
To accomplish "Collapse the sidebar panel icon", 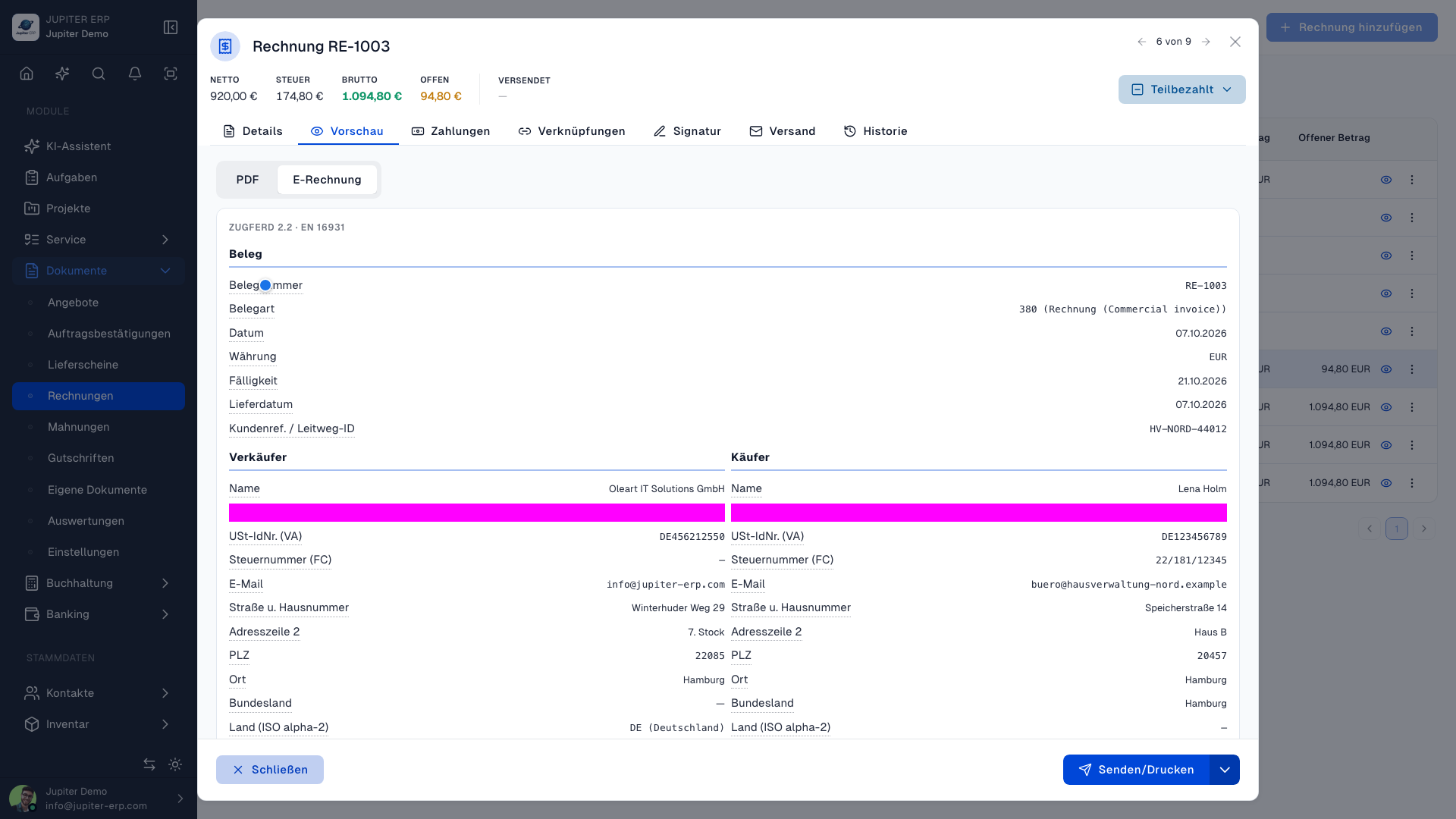I will (171, 27).
